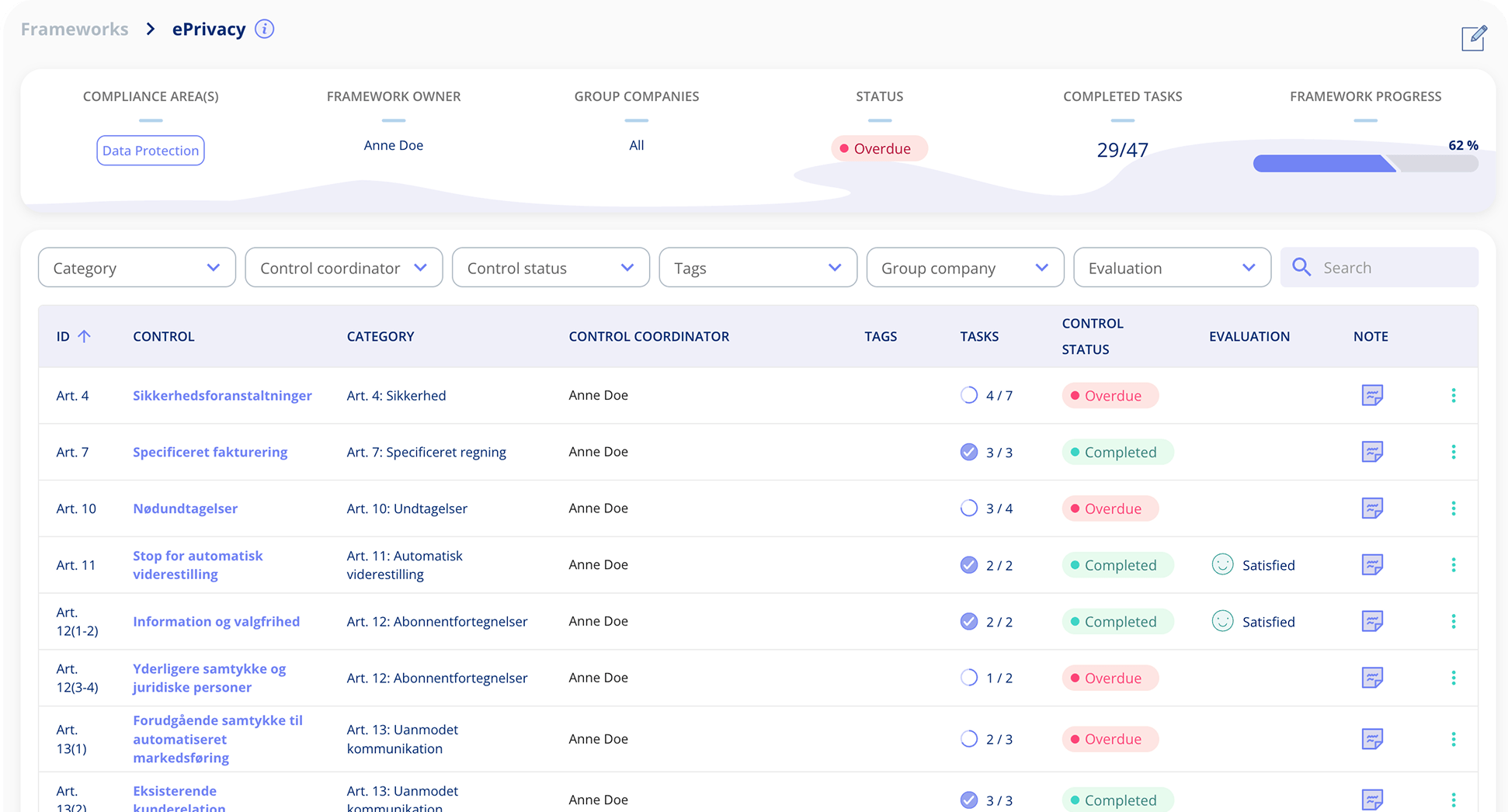Click '29/47' completed tasks value
This screenshot has height=812, width=1508.
pos(1122,150)
